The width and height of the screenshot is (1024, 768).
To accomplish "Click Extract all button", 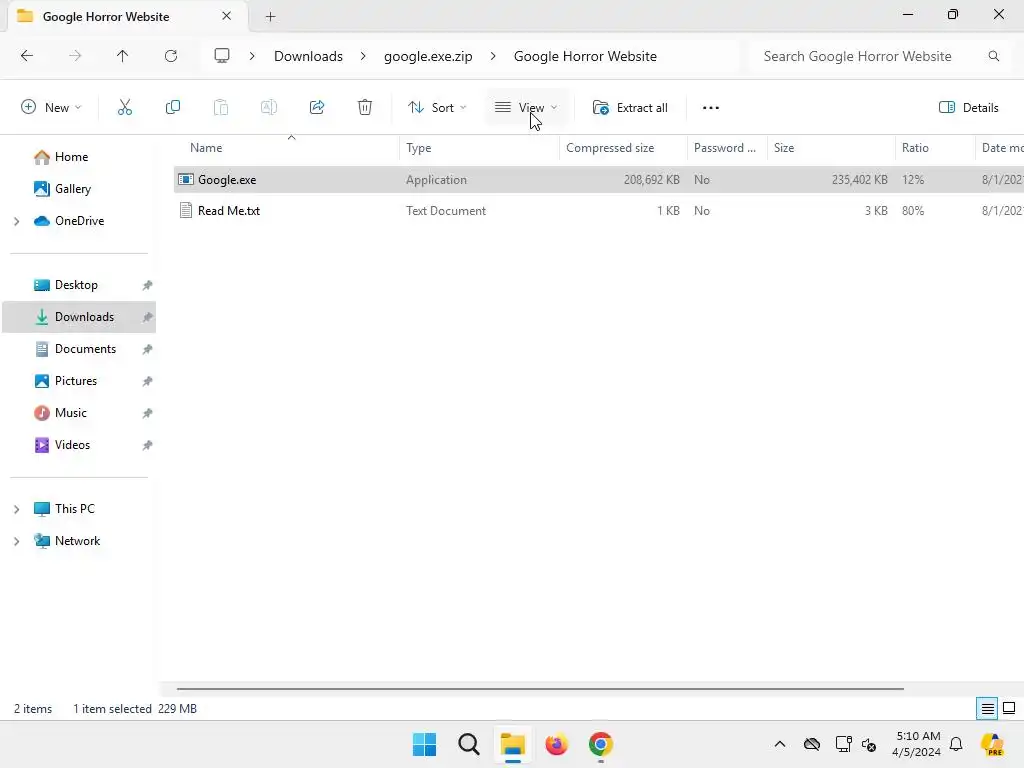I will pos(630,108).
